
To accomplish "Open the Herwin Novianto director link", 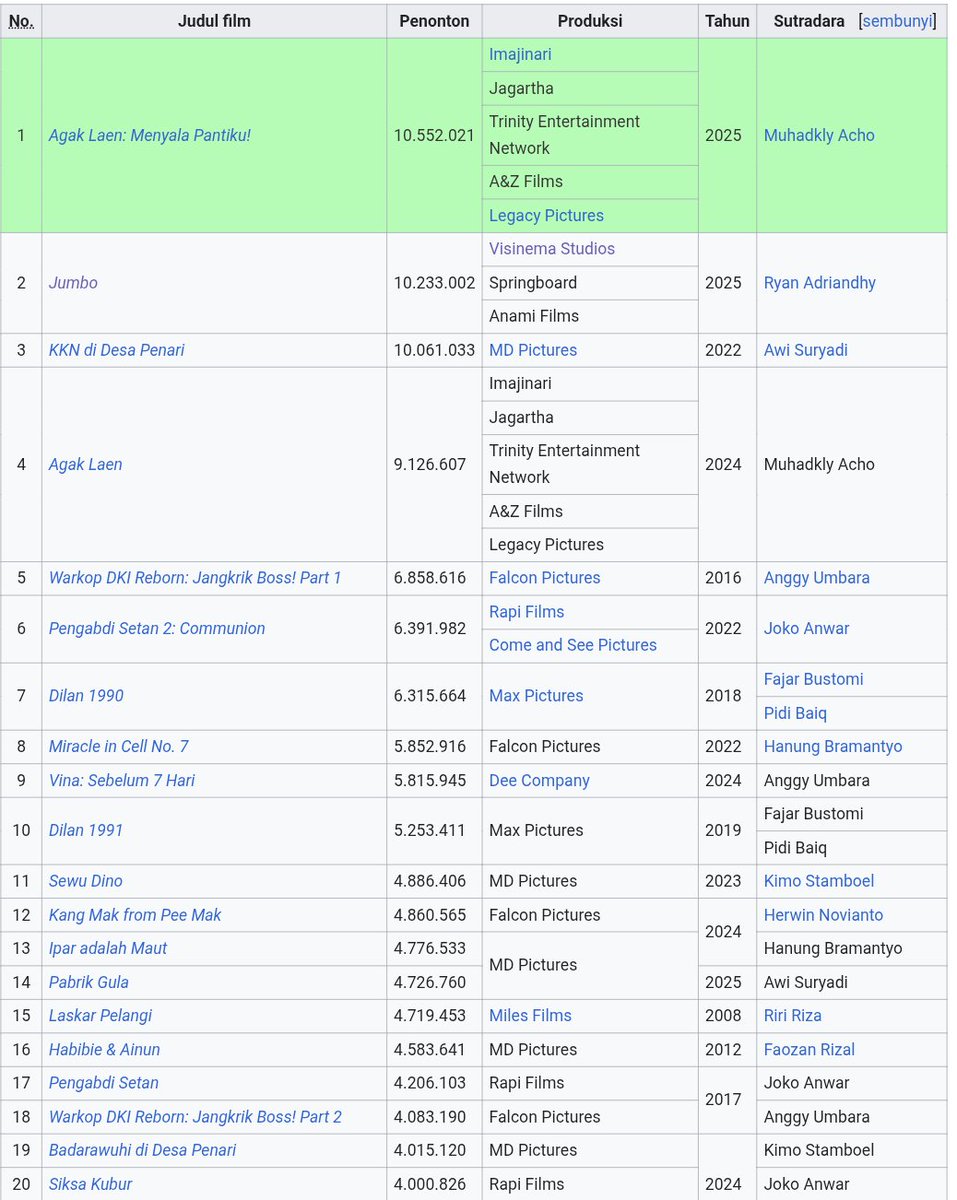I will pyautogui.click(x=824, y=915).
